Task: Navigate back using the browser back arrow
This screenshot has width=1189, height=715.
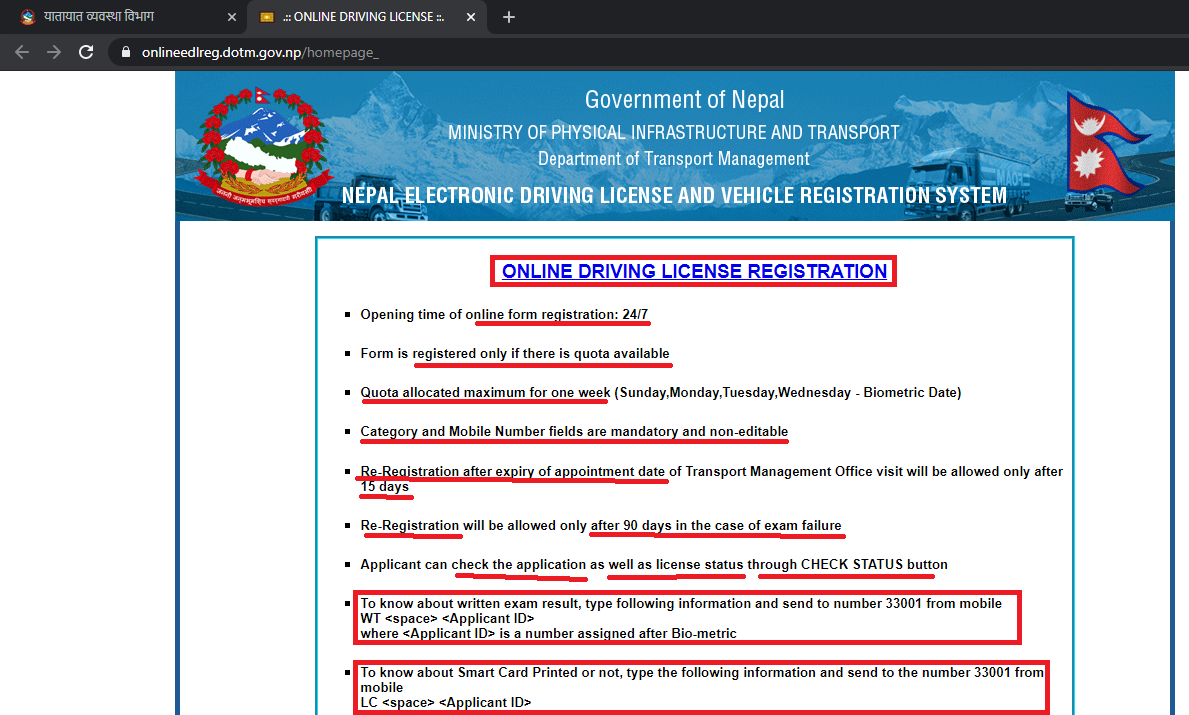Action: pyautogui.click(x=21, y=51)
